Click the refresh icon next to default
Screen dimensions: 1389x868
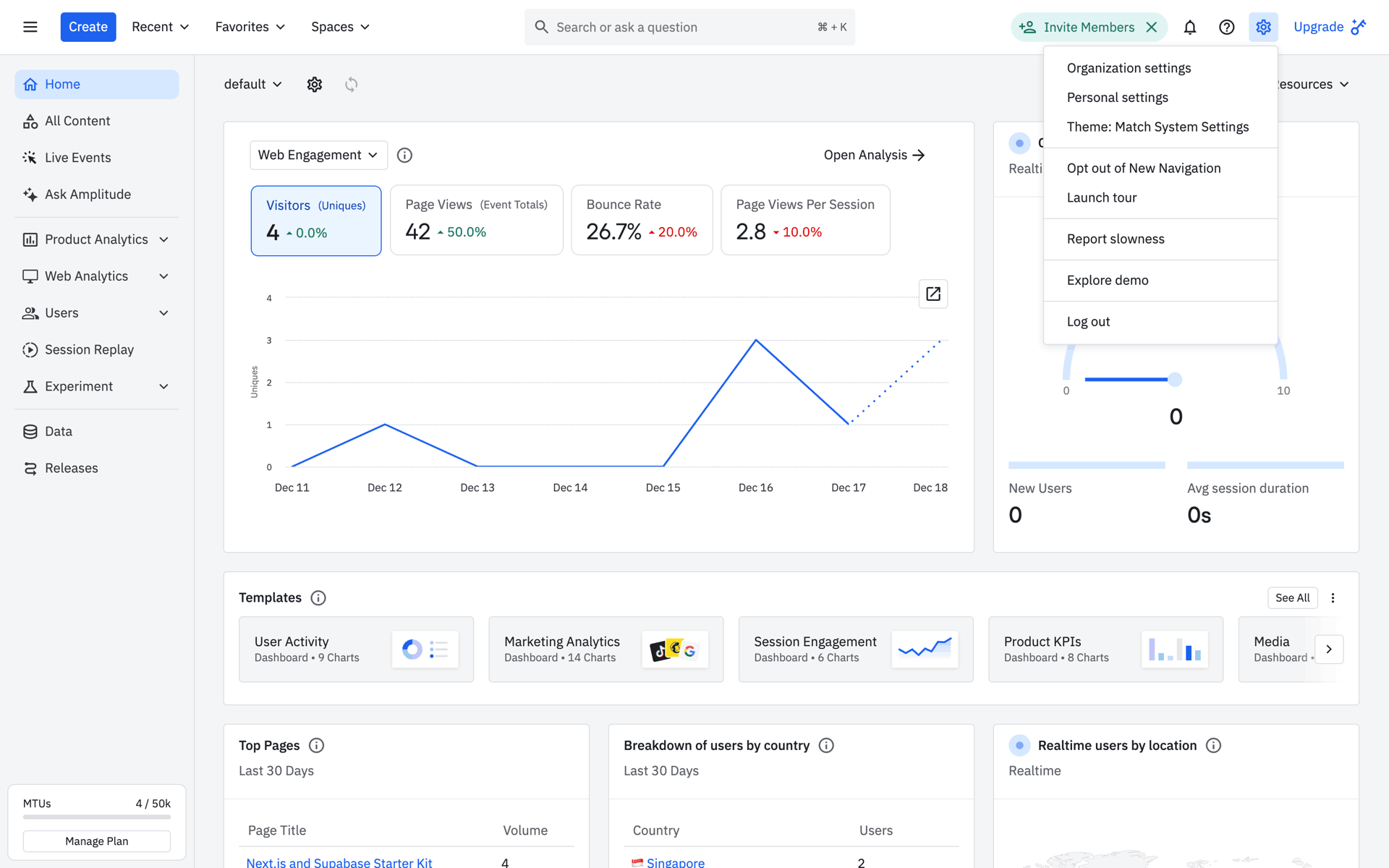click(351, 85)
